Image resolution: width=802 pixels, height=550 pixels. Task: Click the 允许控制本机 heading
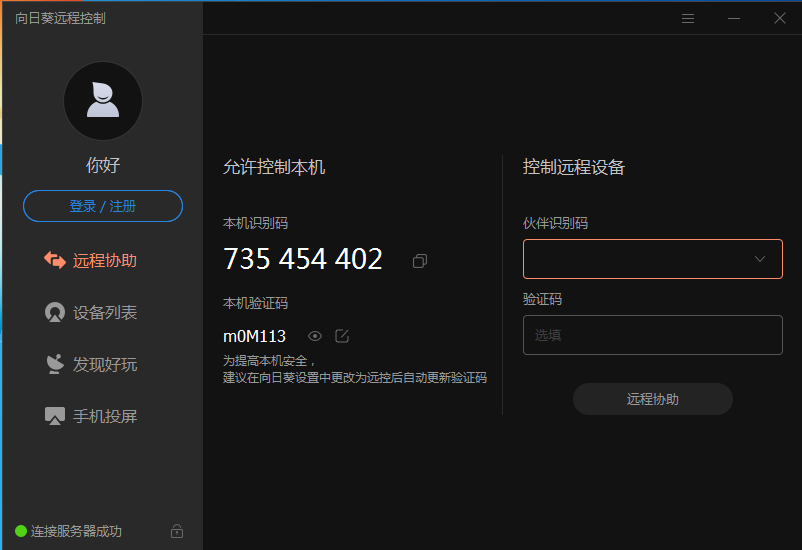tap(274, 167)
